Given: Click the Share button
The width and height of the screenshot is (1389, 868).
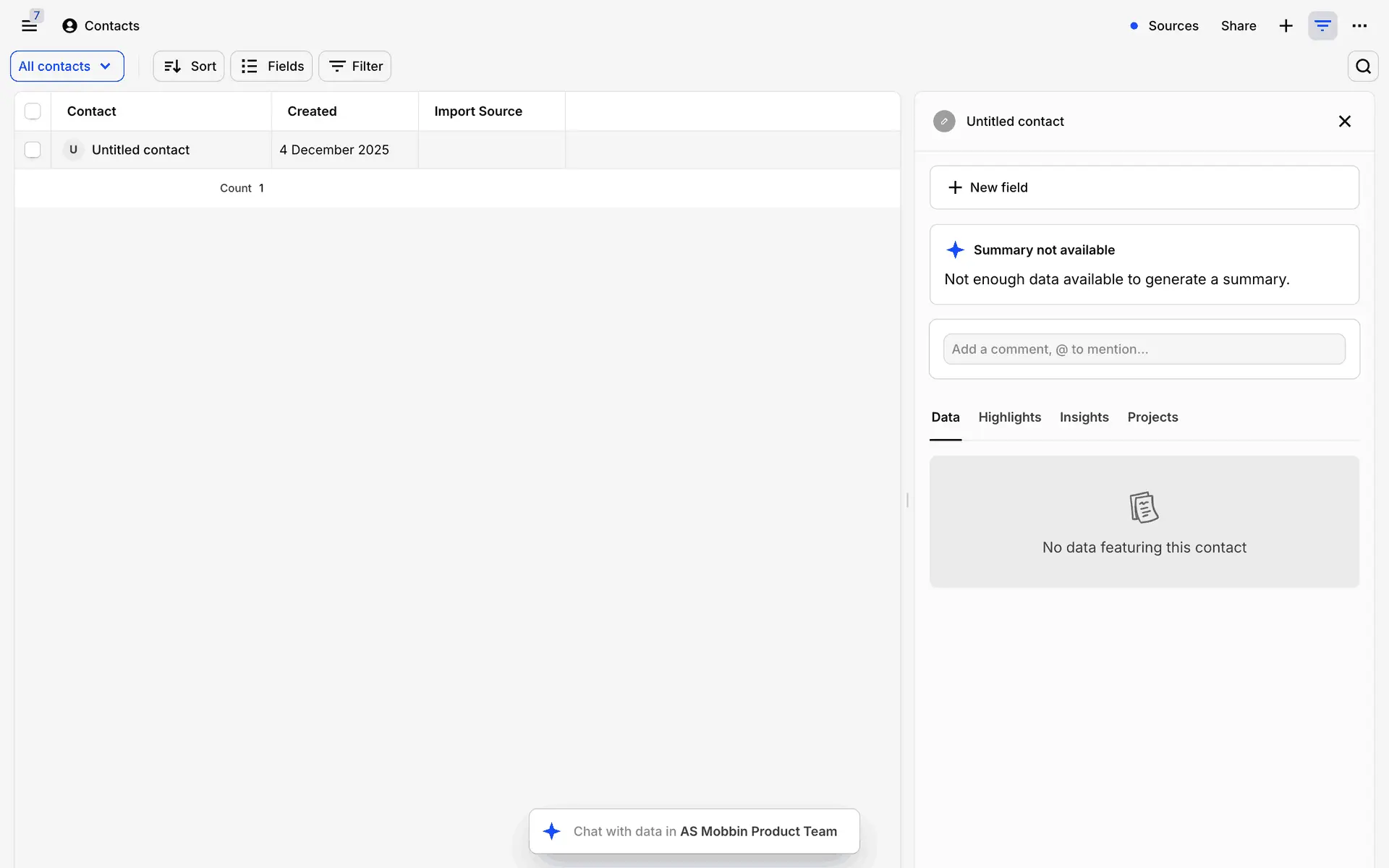Looking at the screenshot, I should 1238,26.
